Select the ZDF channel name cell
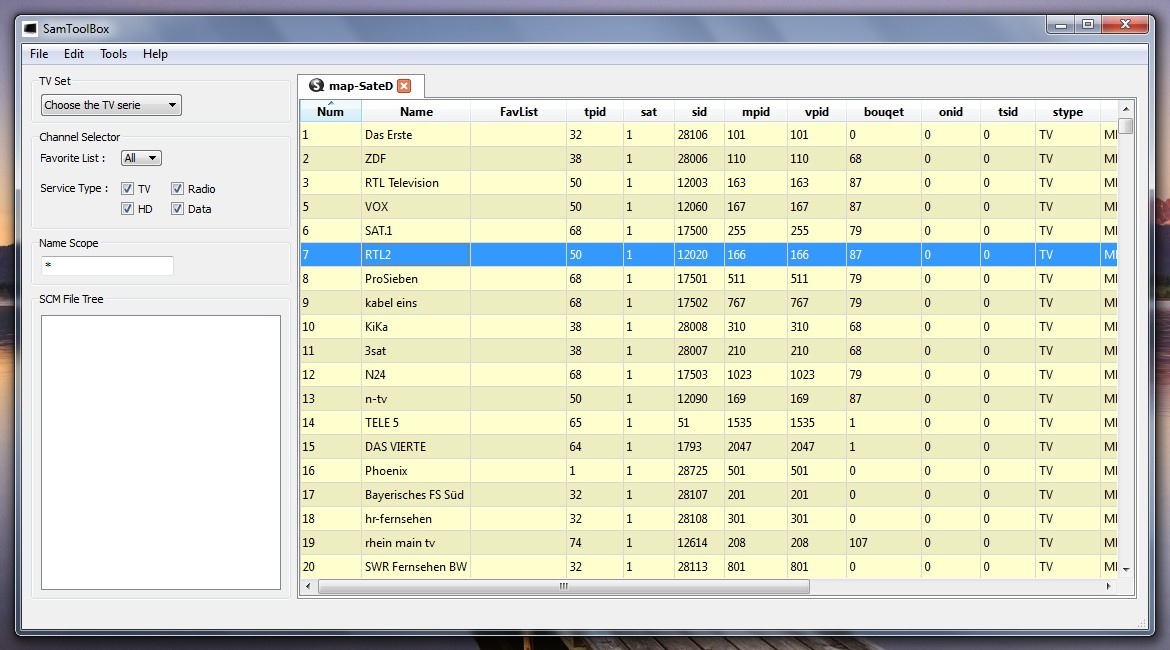1170x650 pixels. tap(416, 159)
